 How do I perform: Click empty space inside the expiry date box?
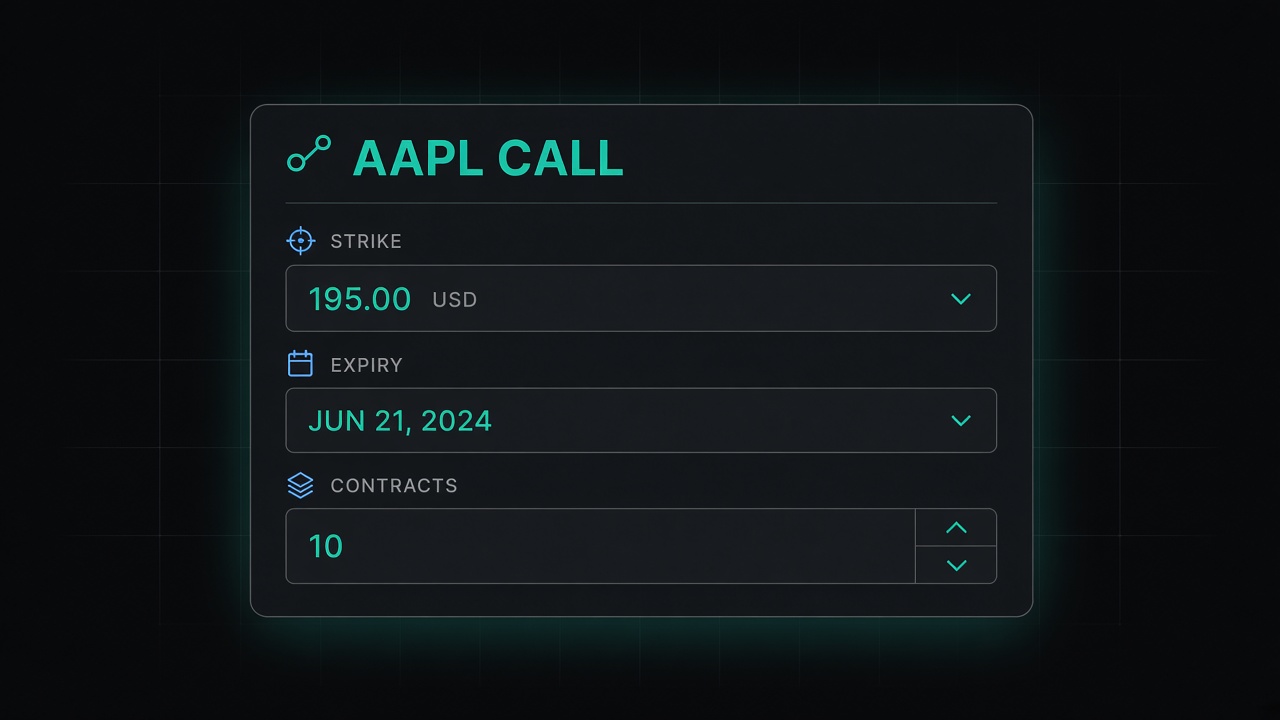click(720, 420)
